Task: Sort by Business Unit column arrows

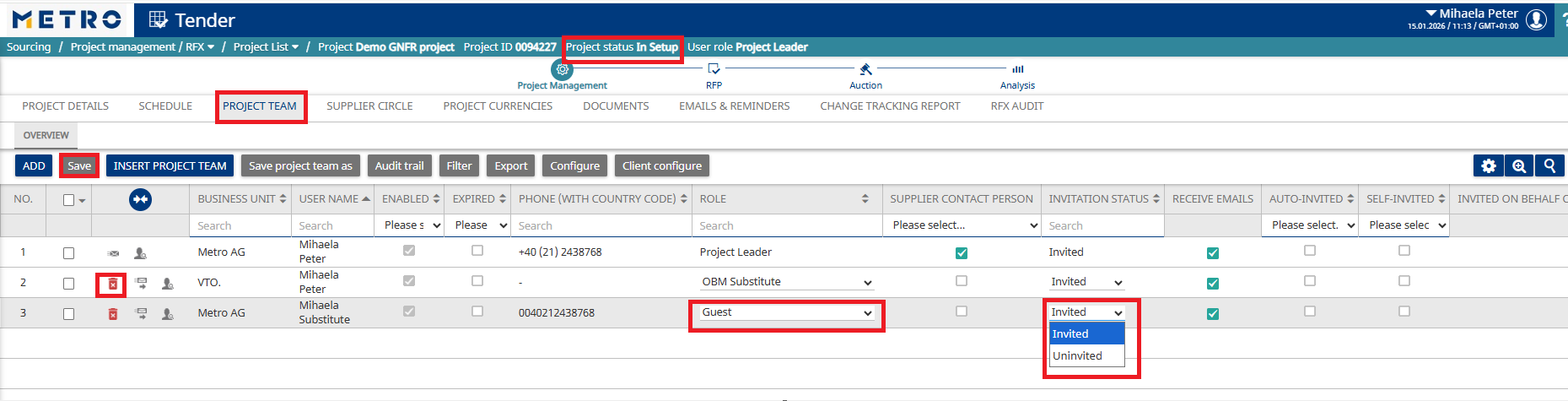Action: pyautogui.click(x=283, y=199)
